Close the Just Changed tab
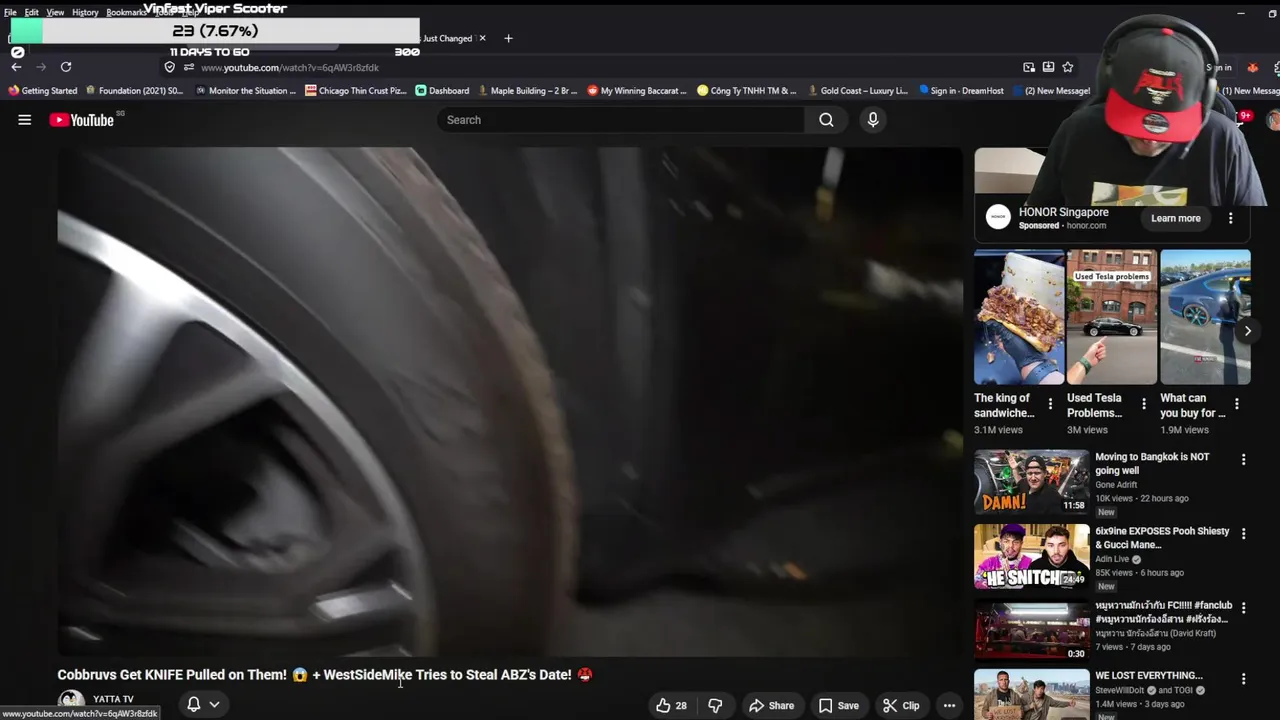 pos(482,38)
